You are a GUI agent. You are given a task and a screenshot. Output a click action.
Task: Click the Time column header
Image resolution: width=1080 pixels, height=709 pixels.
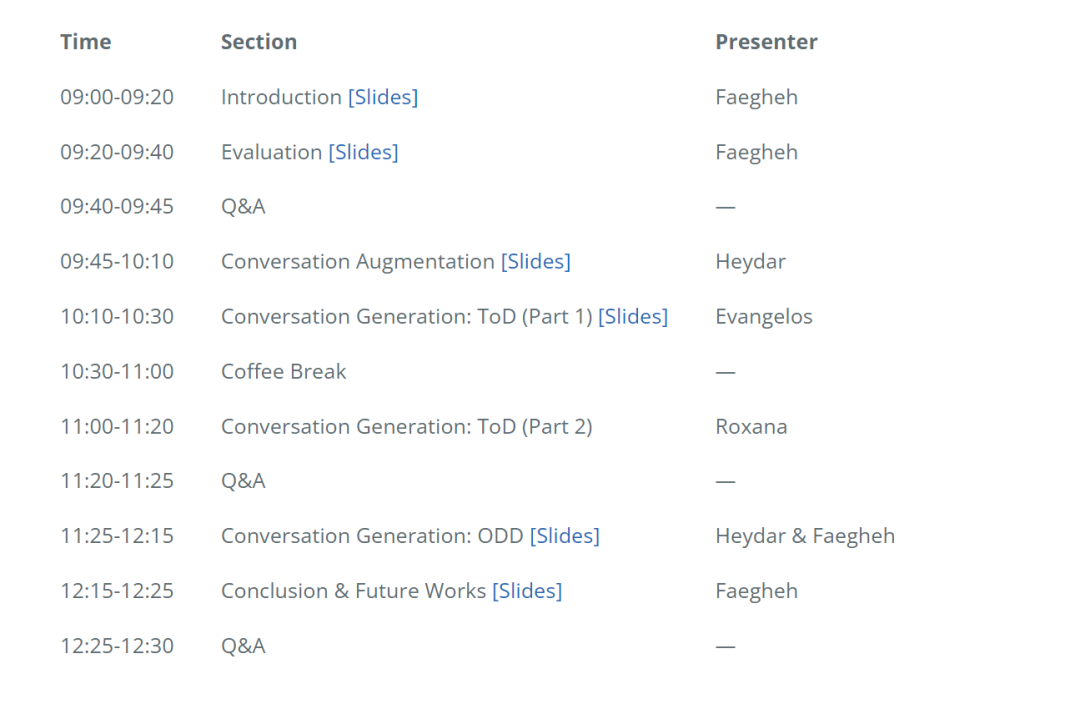click(85, 42)
